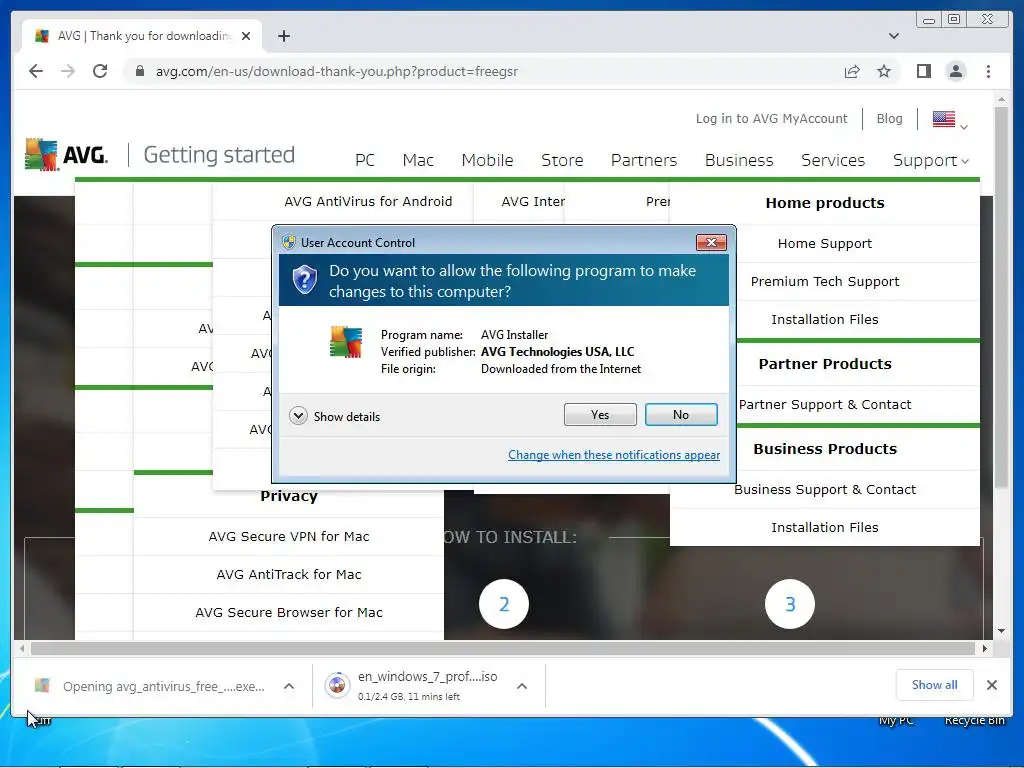Select AVG AntiTrack for Mac

(x=289, y=574)
